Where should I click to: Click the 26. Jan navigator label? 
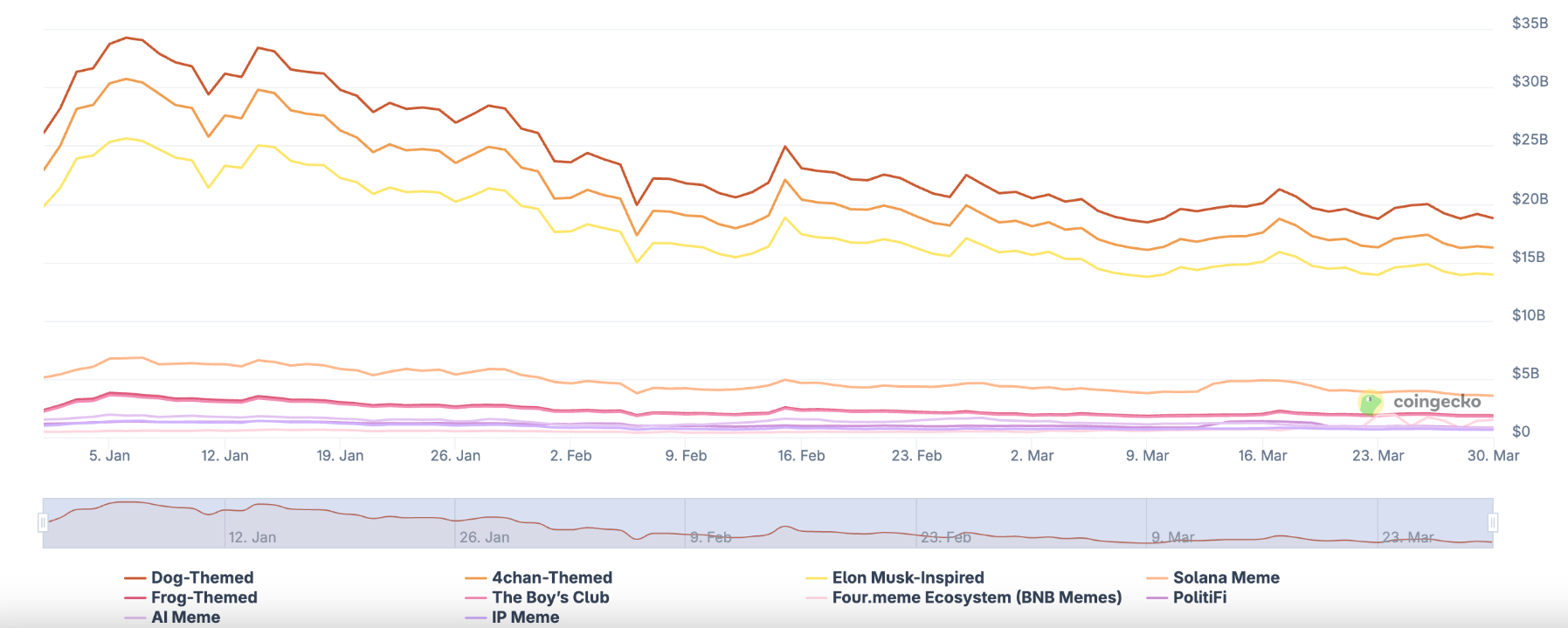coord(485,537)
